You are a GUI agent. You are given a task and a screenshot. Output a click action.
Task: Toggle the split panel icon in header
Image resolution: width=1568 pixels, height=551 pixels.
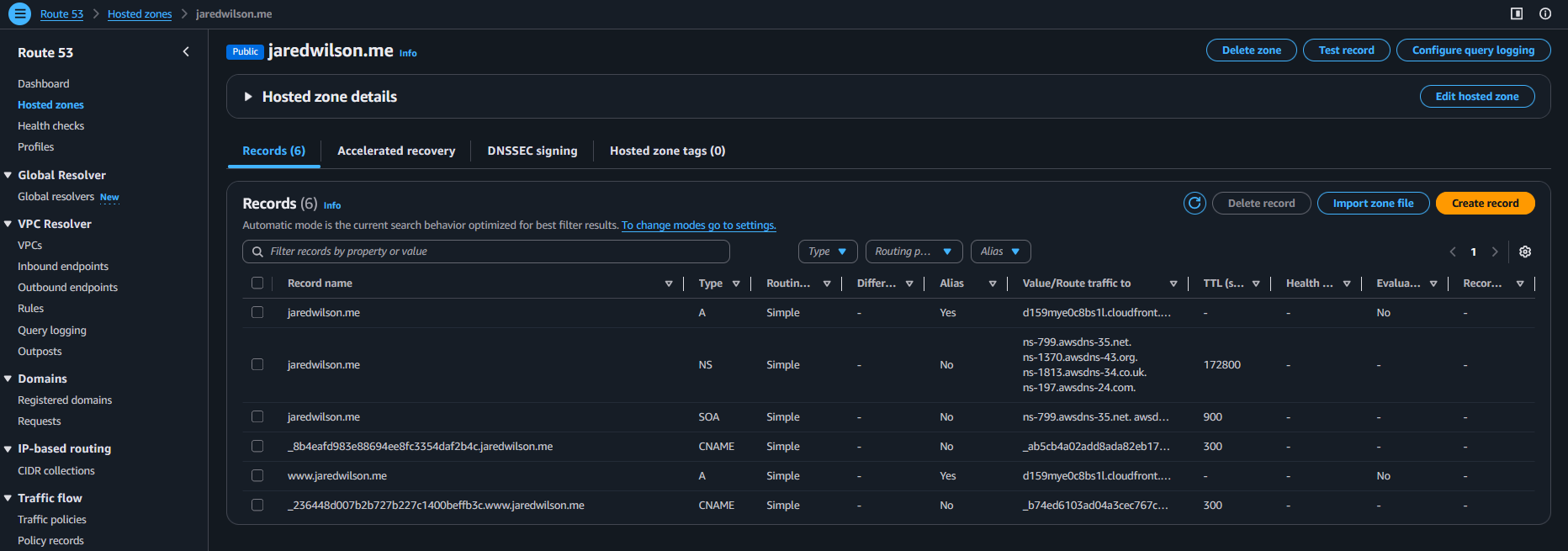(1517, 13)
